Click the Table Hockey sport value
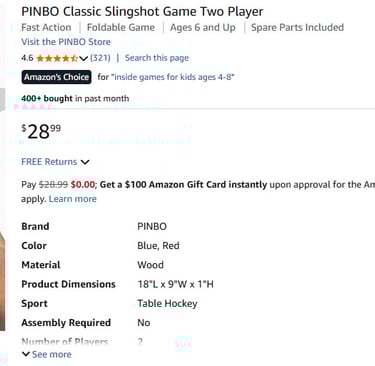 (x=167, y=304)
